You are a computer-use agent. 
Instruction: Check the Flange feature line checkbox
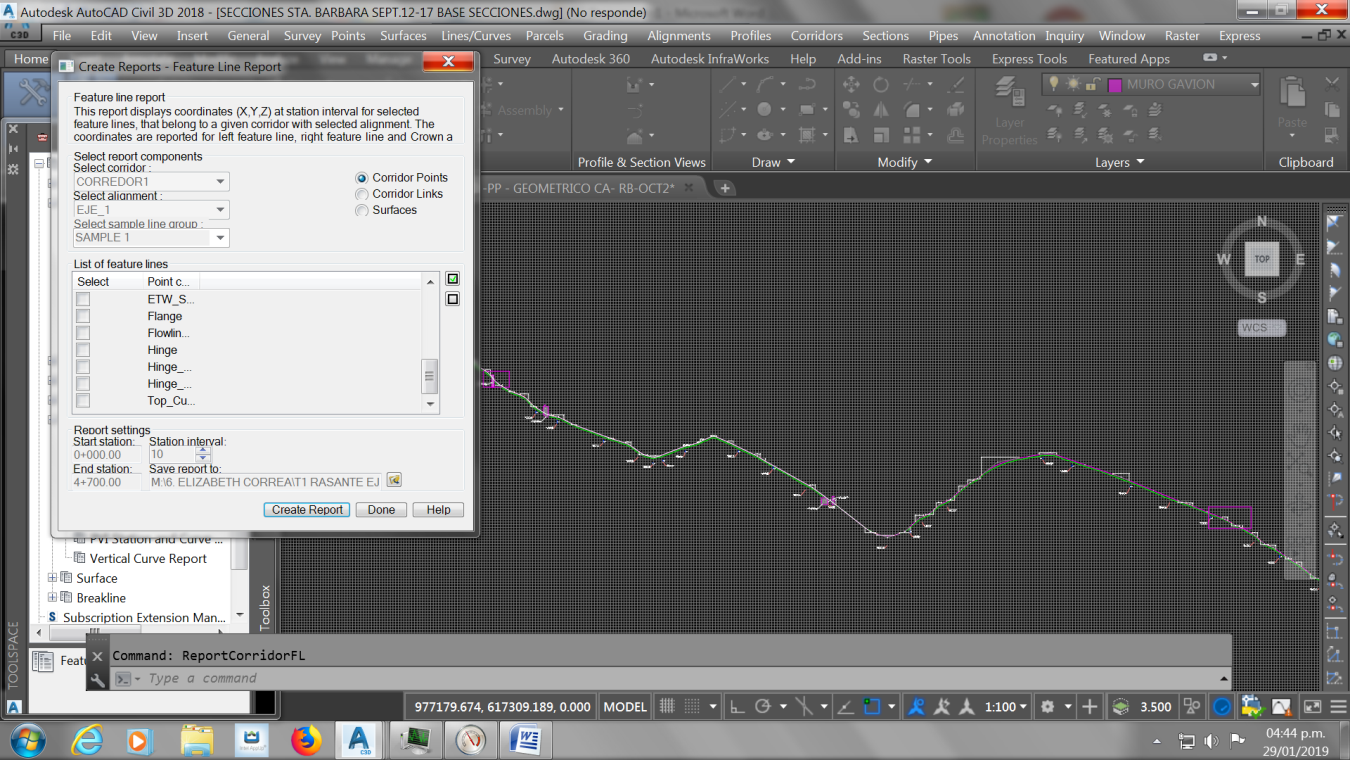[83, 316]
